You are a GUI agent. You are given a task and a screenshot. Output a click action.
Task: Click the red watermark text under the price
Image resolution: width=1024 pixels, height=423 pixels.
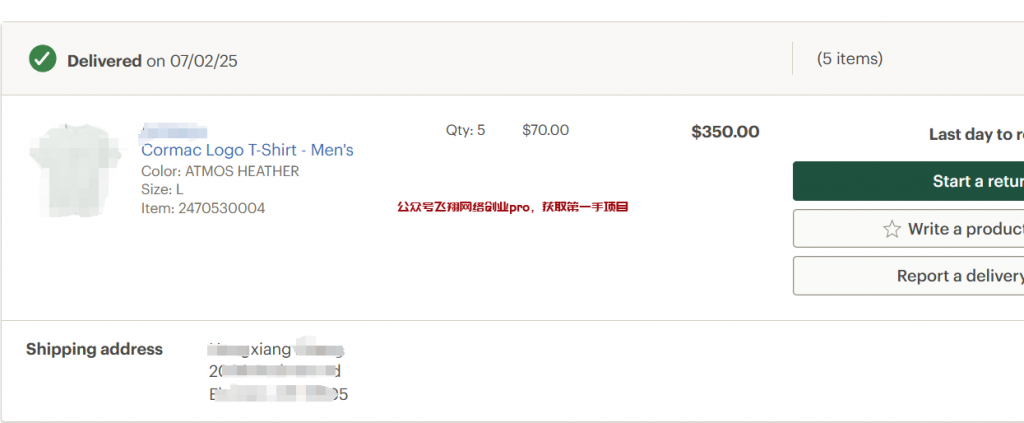tap(512, 207)
